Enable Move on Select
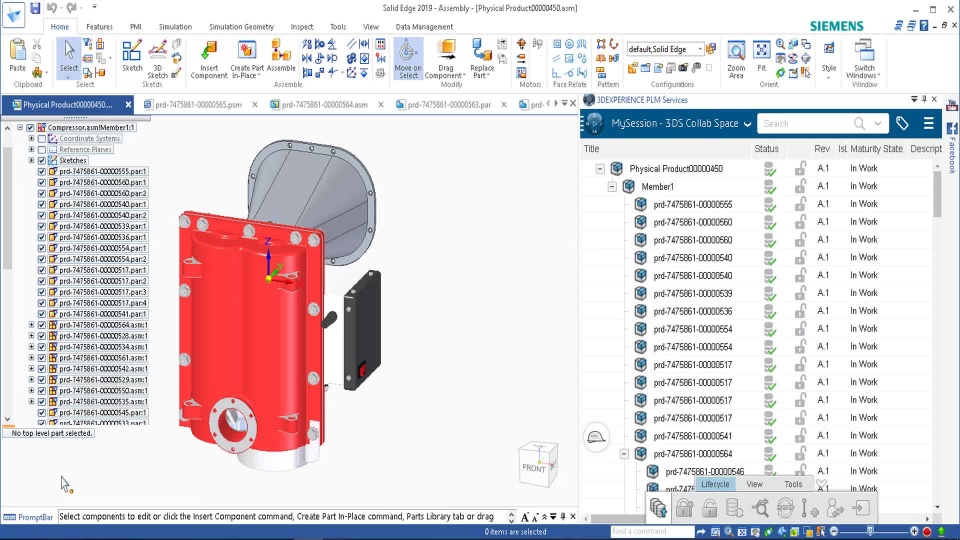This screenshot has height=540, width=960. [x=408, y=59]
